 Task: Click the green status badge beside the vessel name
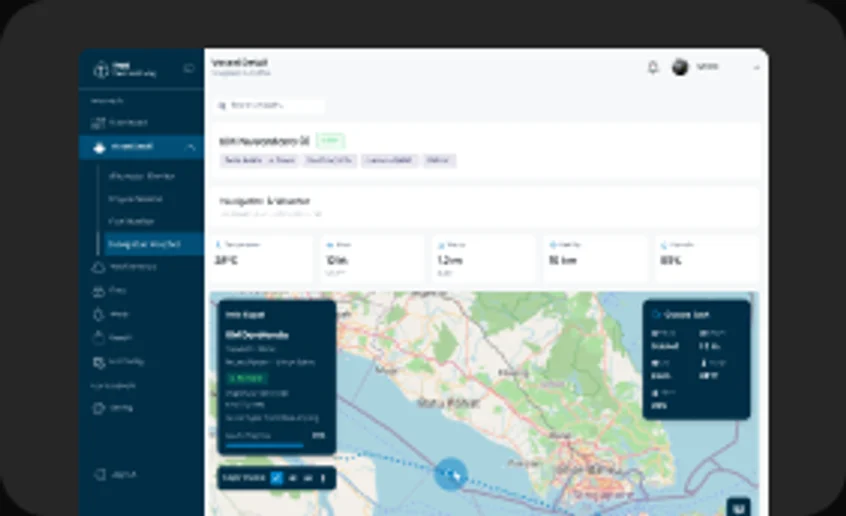tap(330, 141)
